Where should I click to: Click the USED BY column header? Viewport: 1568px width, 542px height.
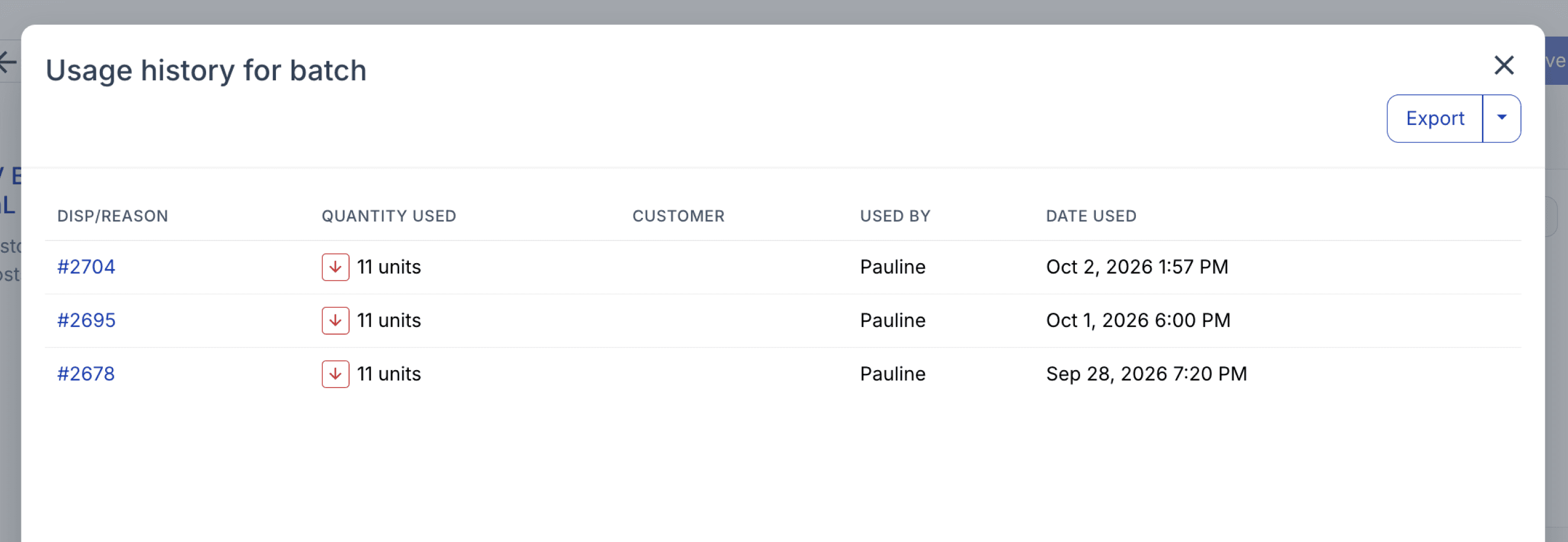(x=895, y=216)
